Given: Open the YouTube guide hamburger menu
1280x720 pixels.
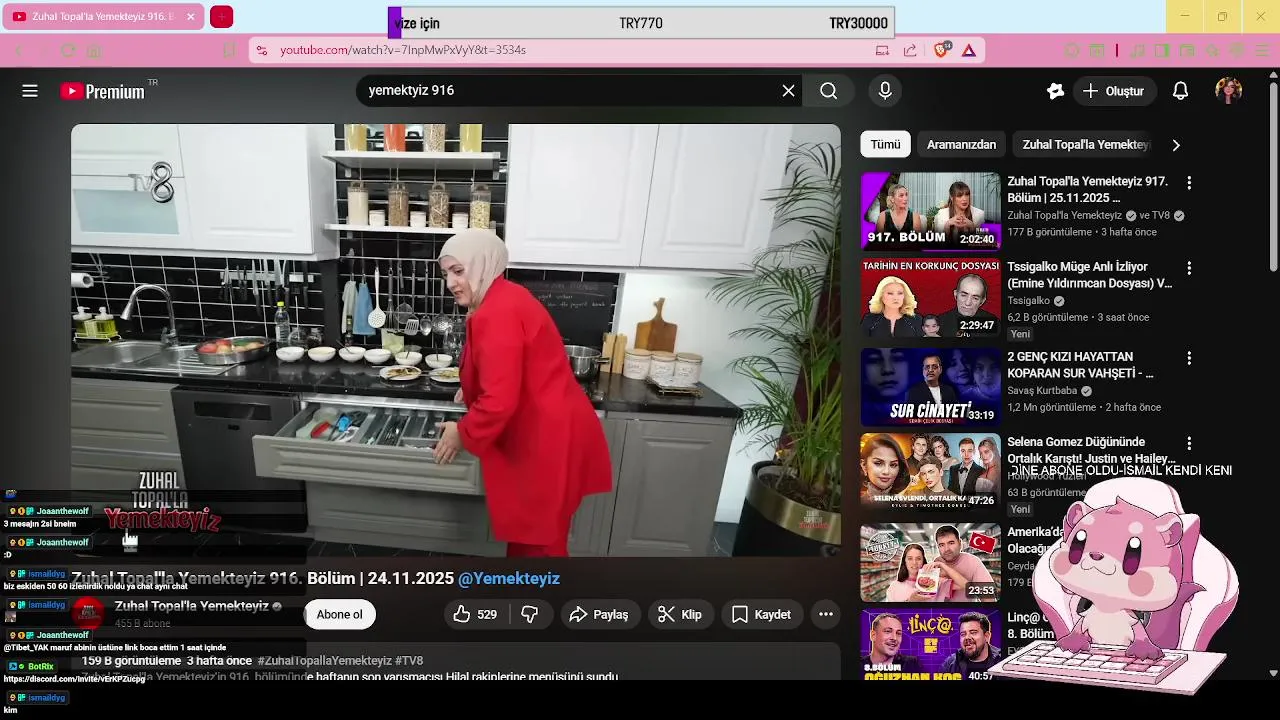Looking at the screenshot, I should (x=30, y=91).
